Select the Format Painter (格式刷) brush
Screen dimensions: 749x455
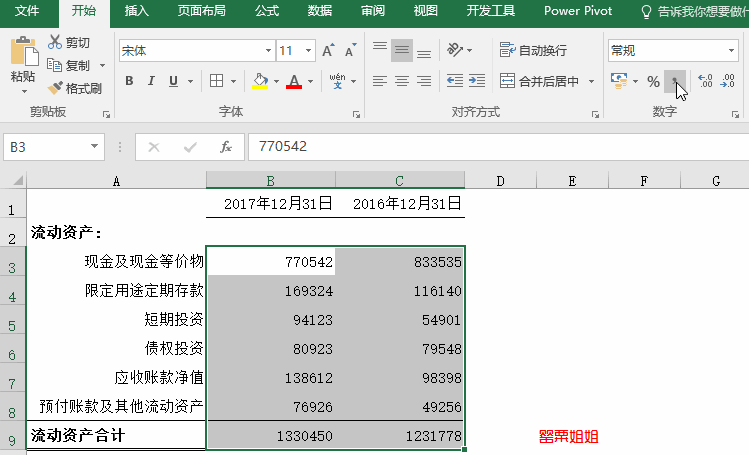click(55, 88)
